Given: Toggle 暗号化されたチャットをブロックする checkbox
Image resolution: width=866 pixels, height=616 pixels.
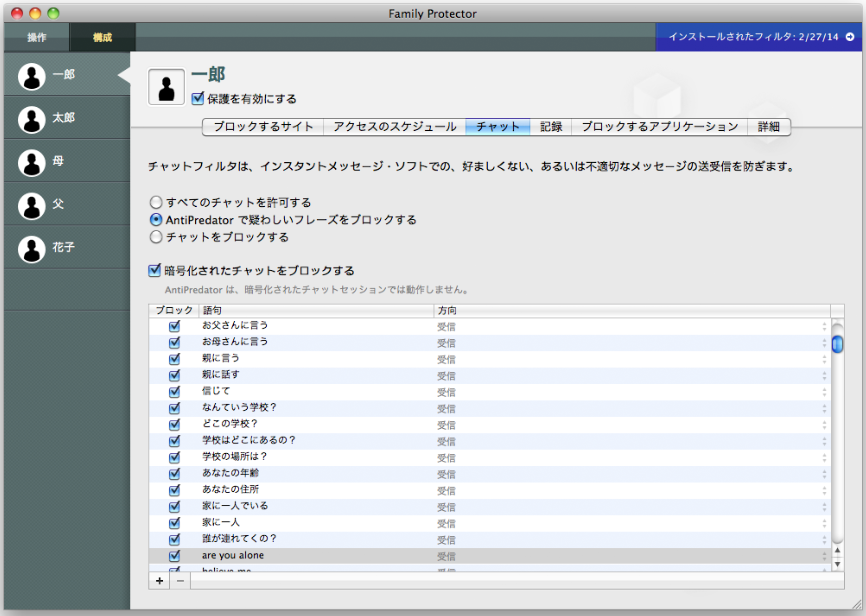Looking at the screenshot, I should coord(155,270).
